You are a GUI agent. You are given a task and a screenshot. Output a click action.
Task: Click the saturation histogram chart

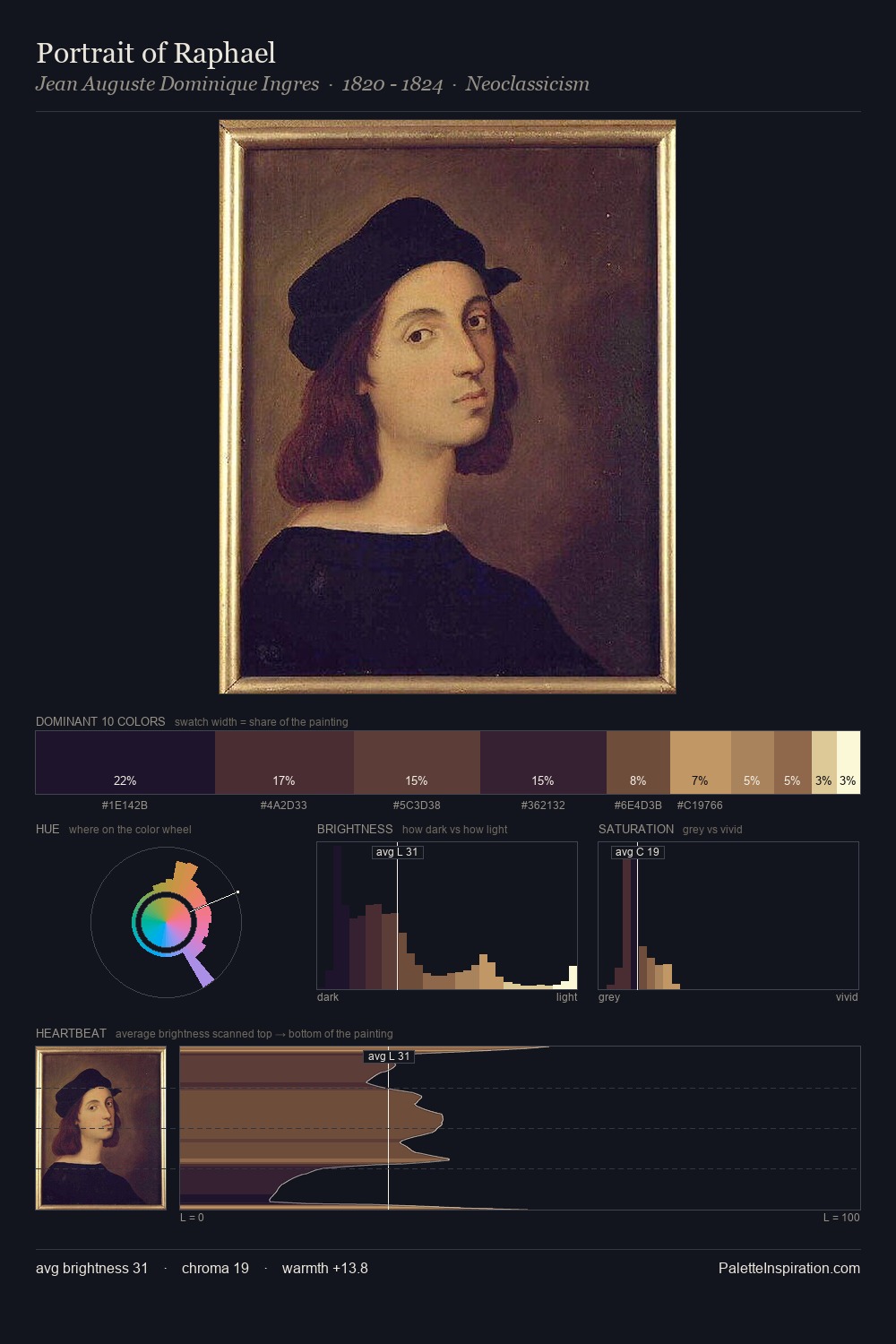pos(728,916)
